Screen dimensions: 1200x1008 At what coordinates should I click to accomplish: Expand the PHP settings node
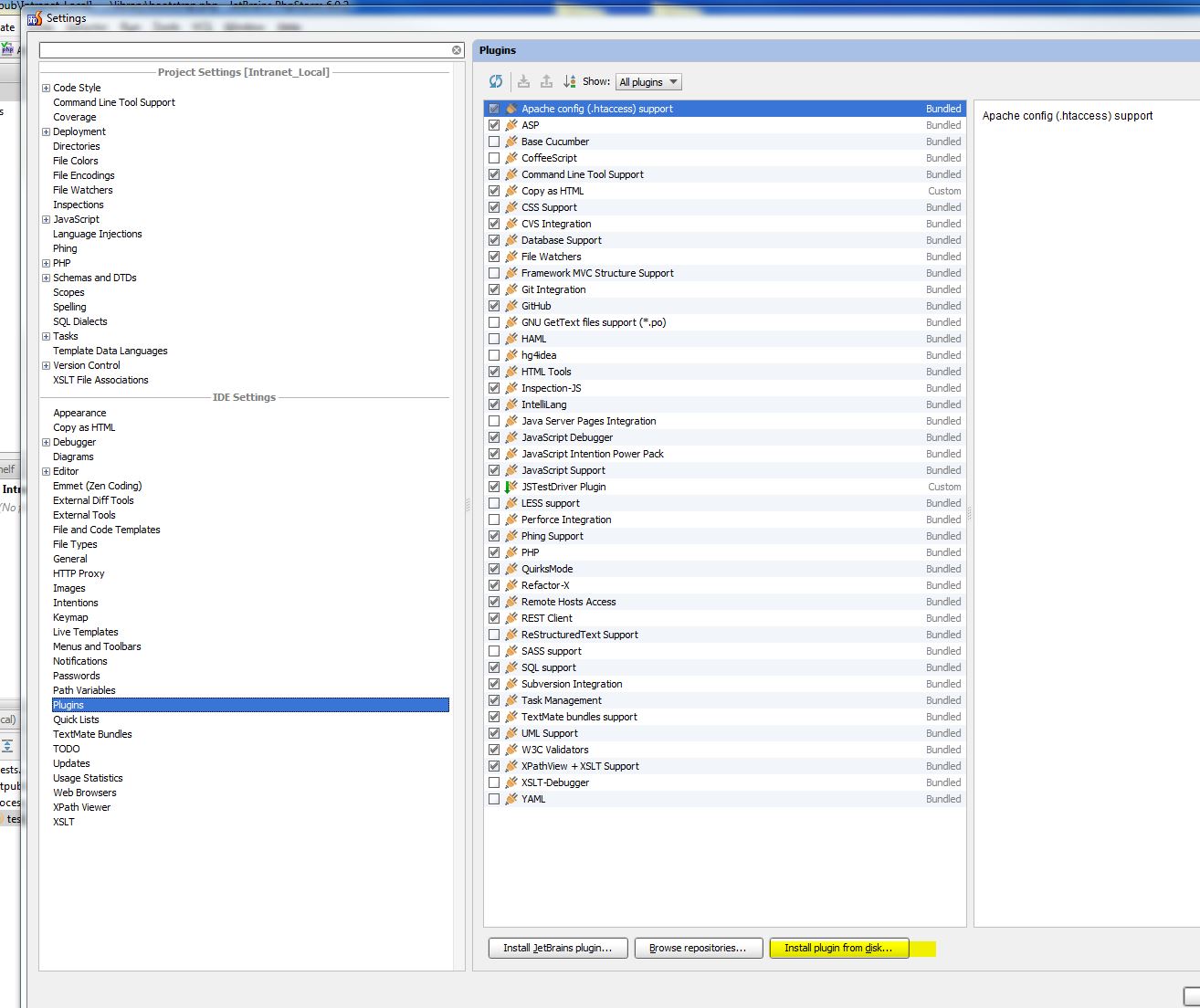click(46, 263)
